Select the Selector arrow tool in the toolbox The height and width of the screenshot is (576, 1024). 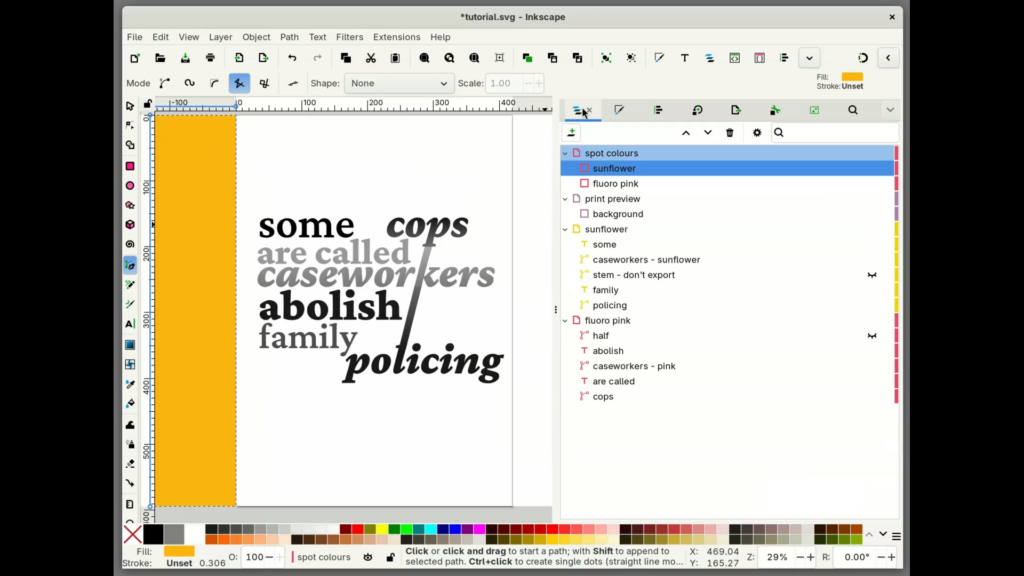coord(130,105)
